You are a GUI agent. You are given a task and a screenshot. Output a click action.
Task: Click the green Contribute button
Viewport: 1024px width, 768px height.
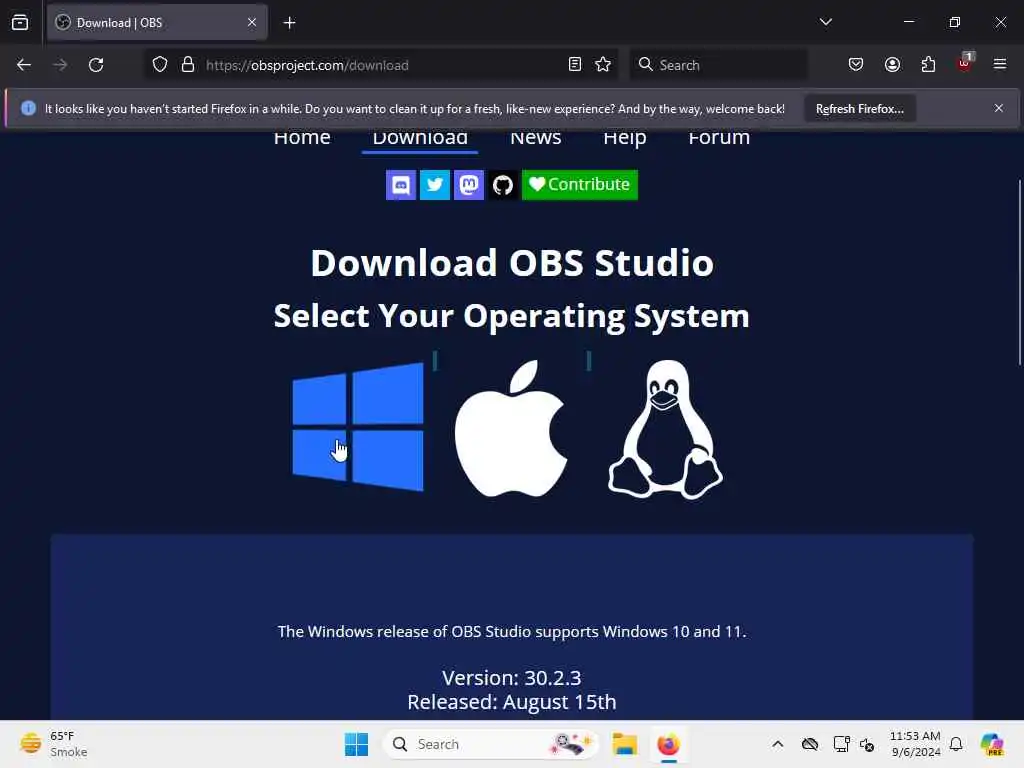580,185
